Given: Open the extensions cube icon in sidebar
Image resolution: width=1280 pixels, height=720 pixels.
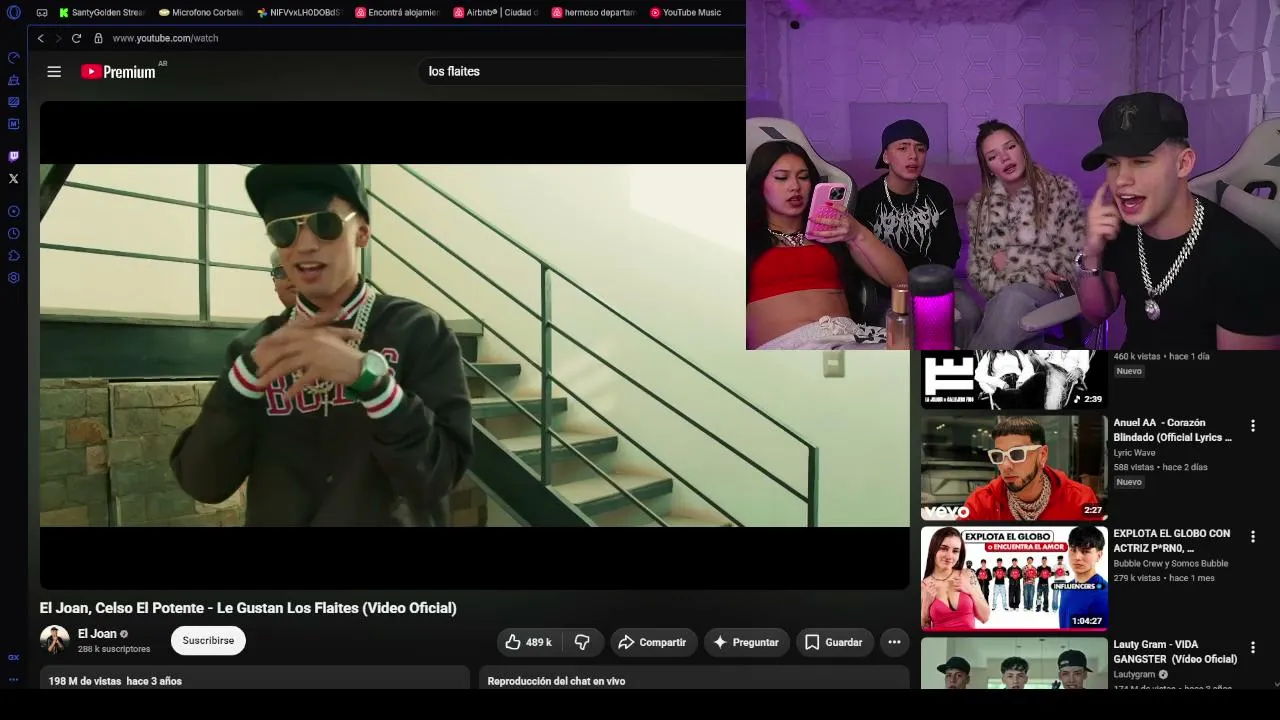Looking at the screenshot, I should coord(13,255).
